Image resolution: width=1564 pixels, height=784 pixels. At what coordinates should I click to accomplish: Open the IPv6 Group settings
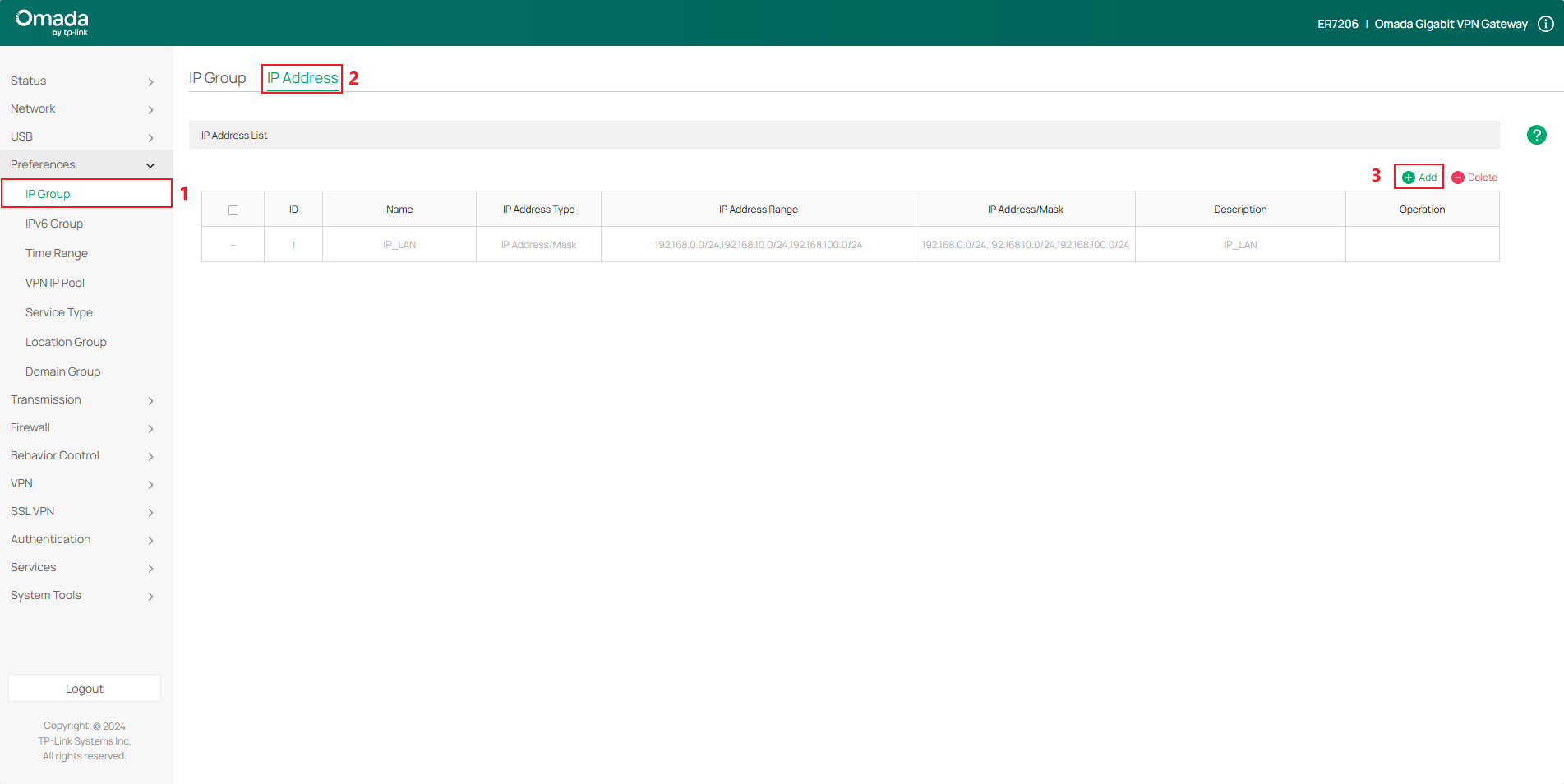point(54,223)
